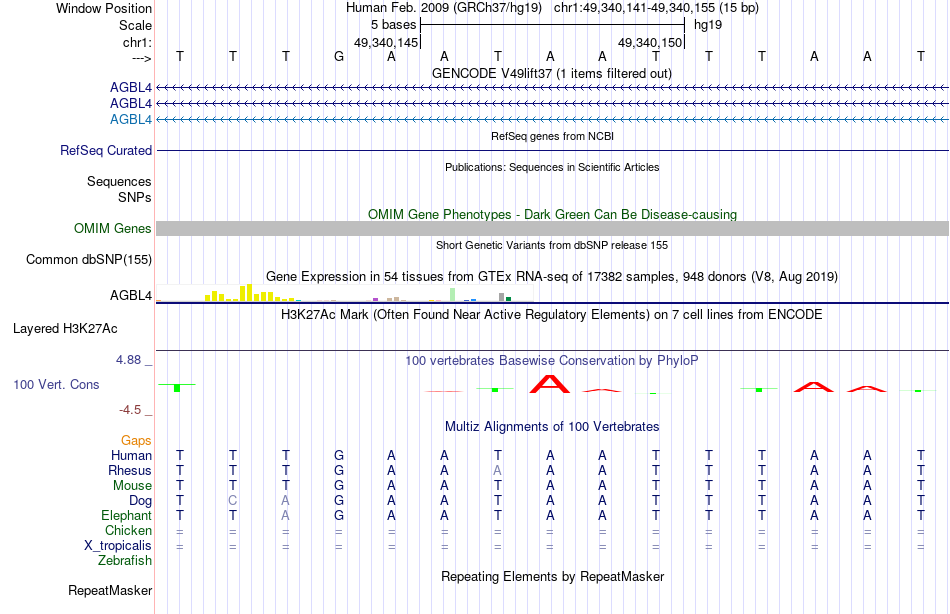The image size is (950, 614).
Task: Open 100 vertebrates Basewise Conservation by PhyloP title
Action: click(x=552, y=361)
